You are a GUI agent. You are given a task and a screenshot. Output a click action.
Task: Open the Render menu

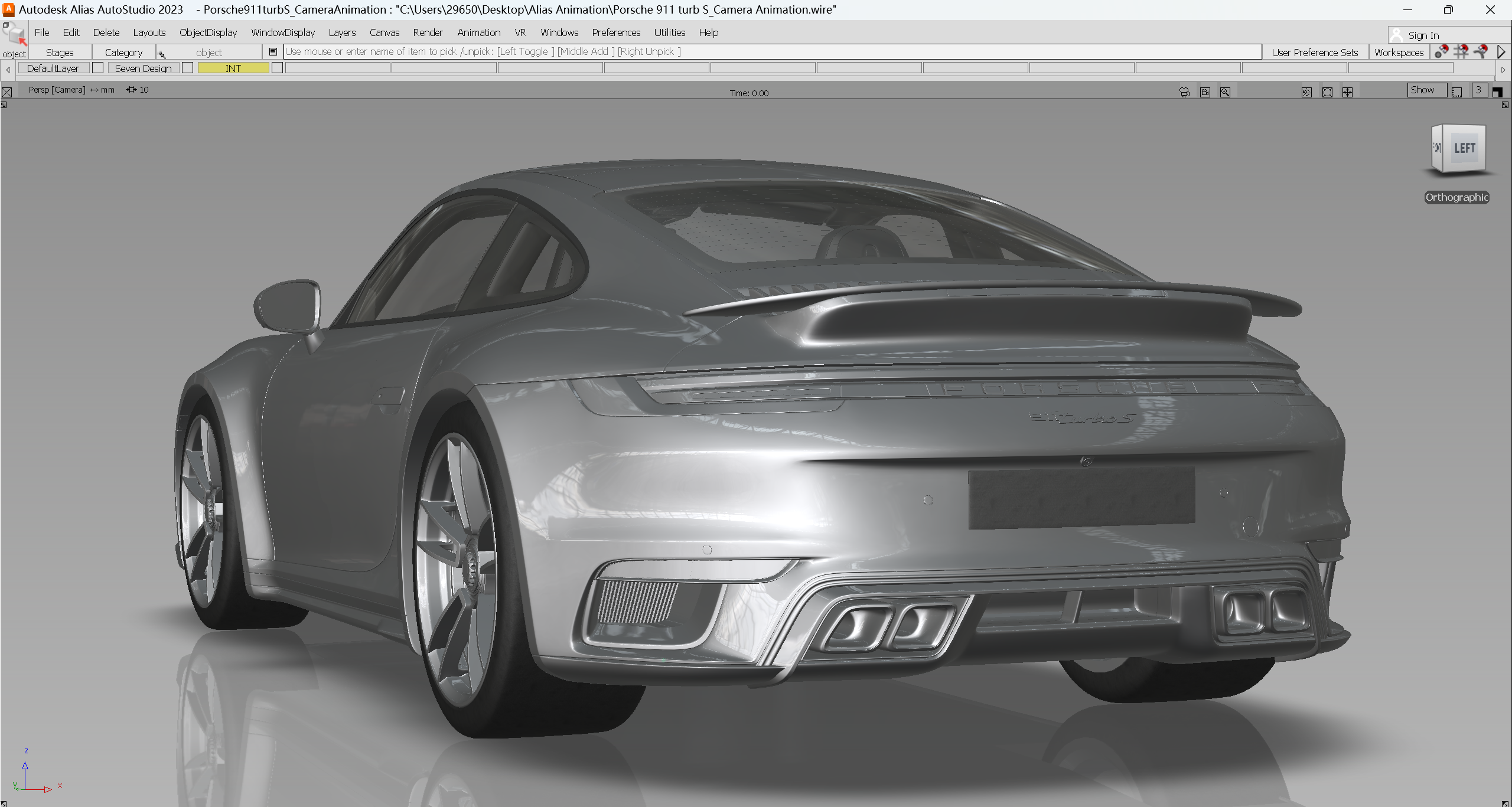[428, 32]
